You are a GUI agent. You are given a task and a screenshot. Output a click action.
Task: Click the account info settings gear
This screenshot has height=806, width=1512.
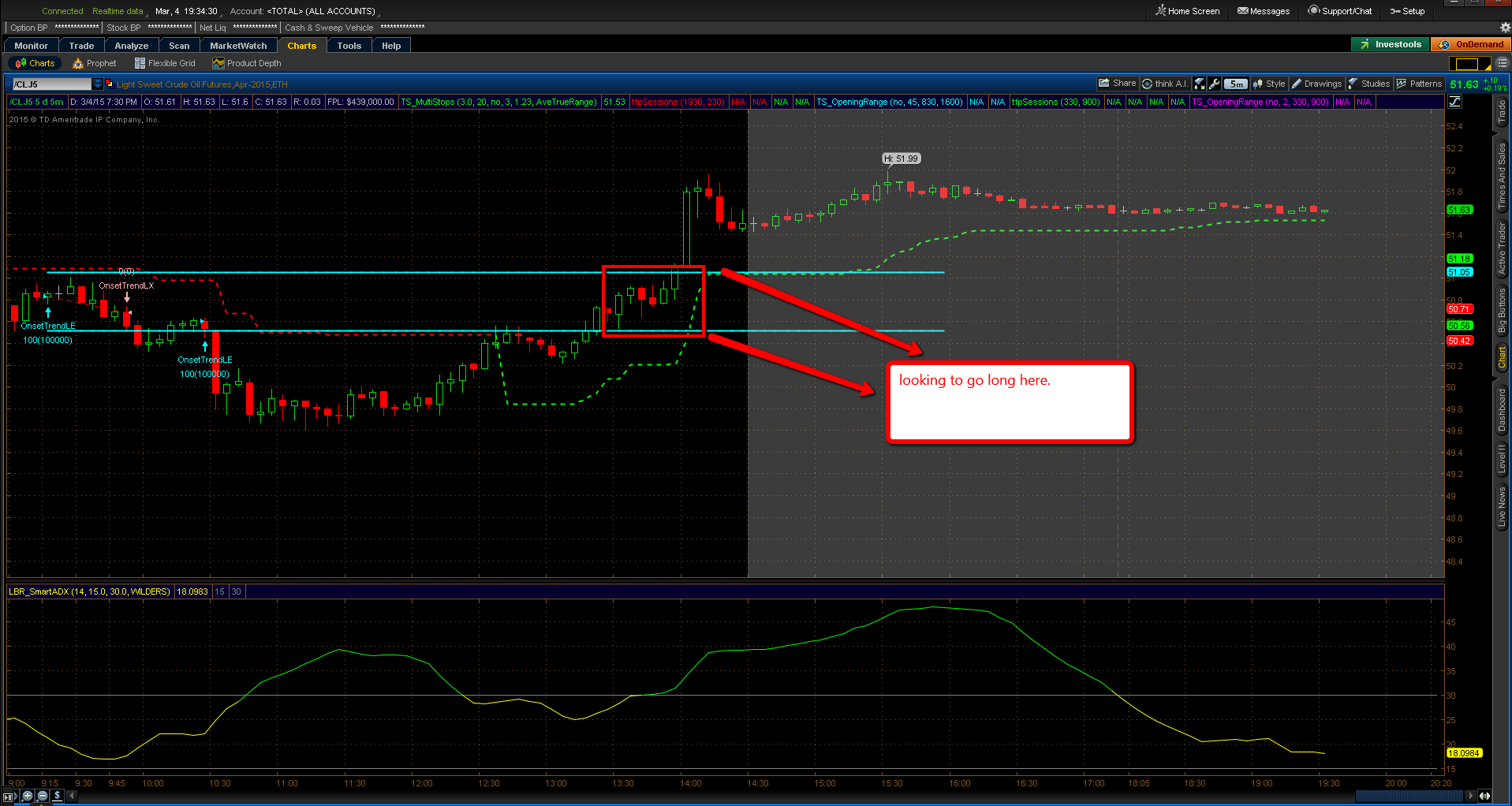[x=1505, y=28]
